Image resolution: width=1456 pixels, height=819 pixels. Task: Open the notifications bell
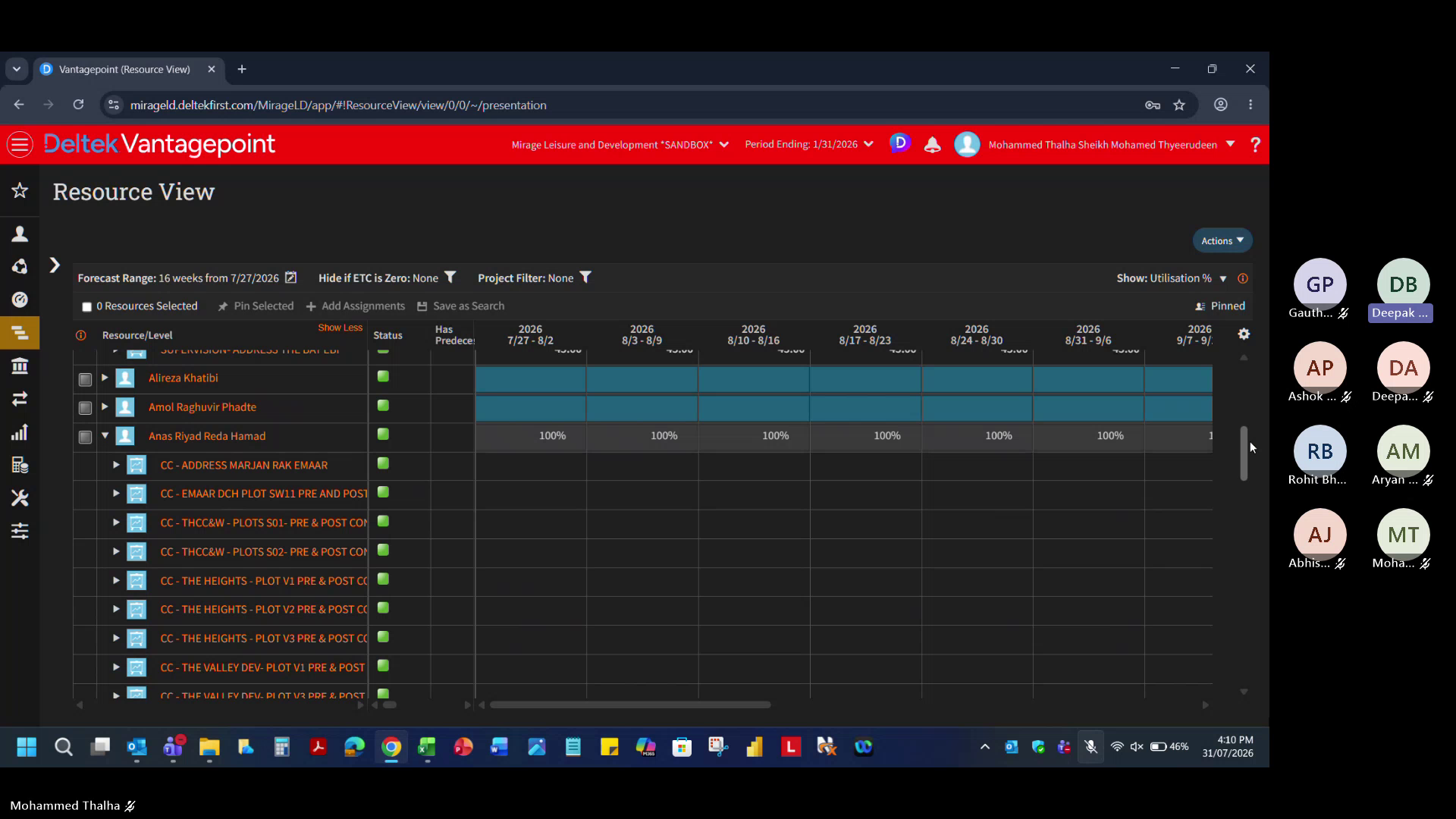click(x=933, y=145)
